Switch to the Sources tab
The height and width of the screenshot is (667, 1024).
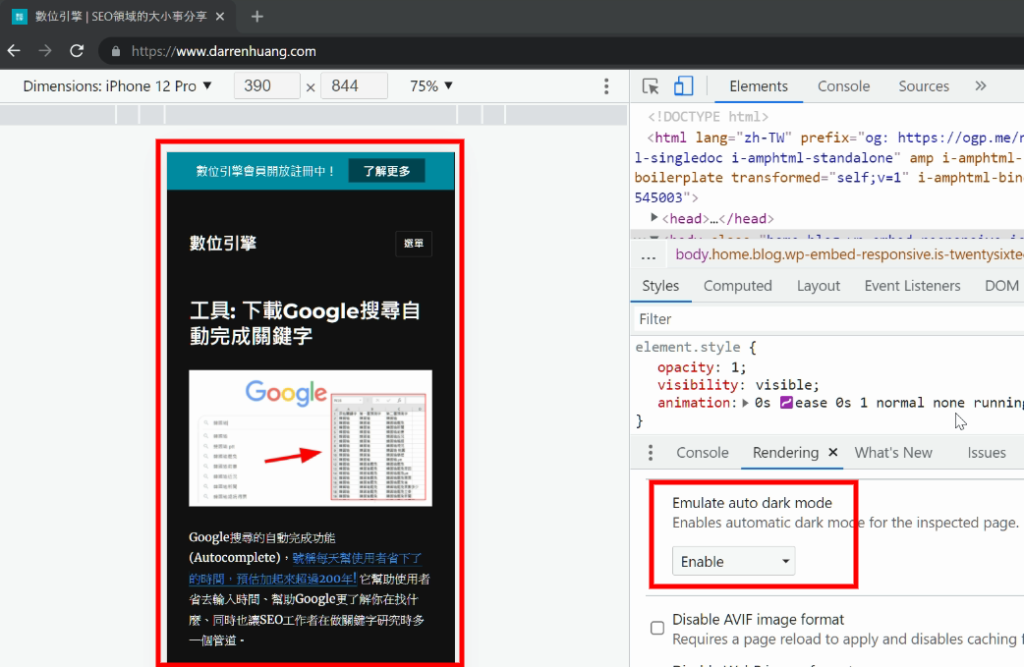pyautogui.click(x=923, y=86)
